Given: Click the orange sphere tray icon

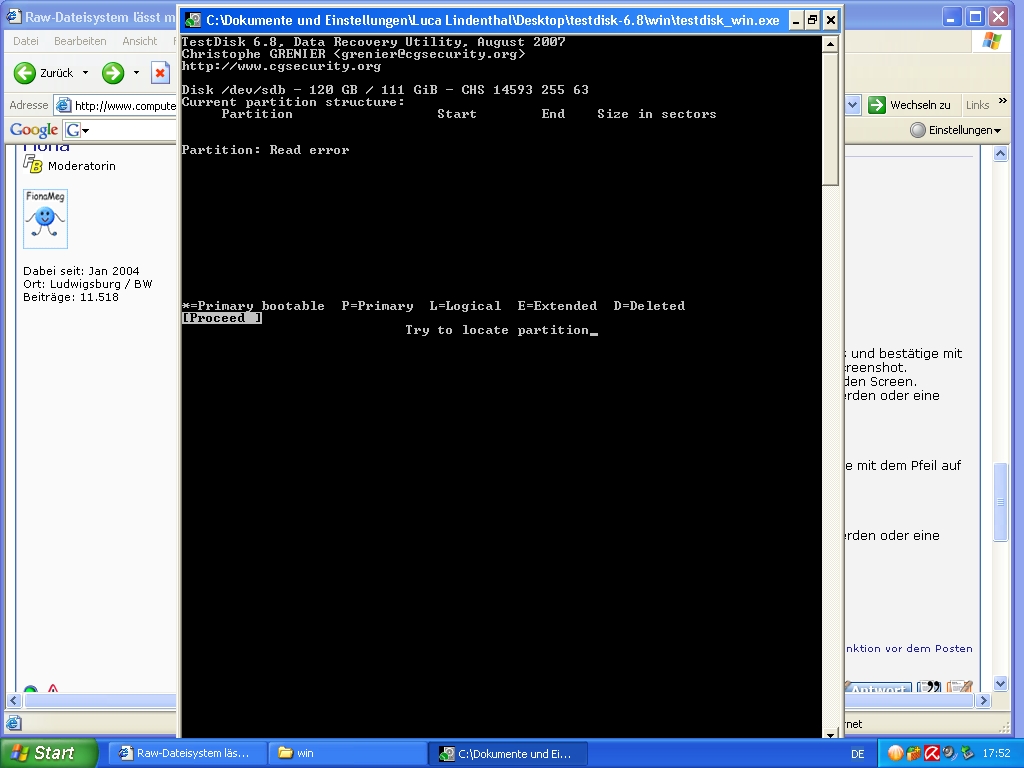Looking at the screenshot, I should pyautogui.click(x=895, y=754).
